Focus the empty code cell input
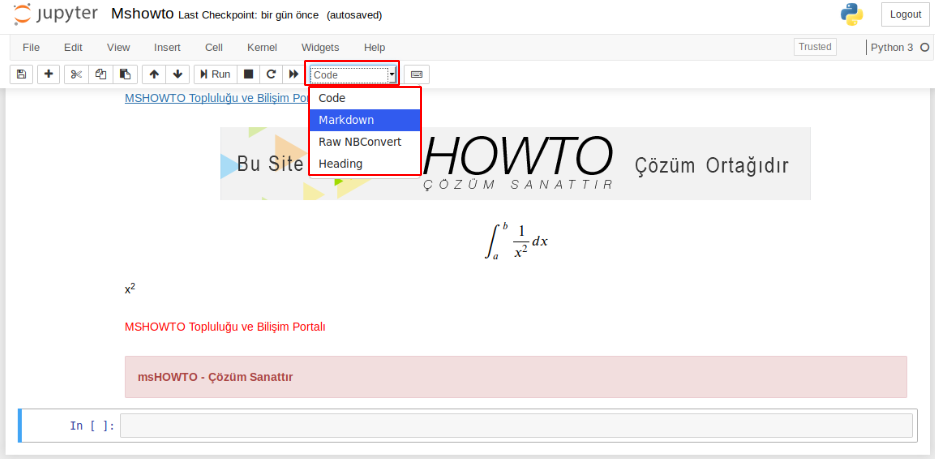The width and height of the screenshot is (935, 459). point(516,426)
